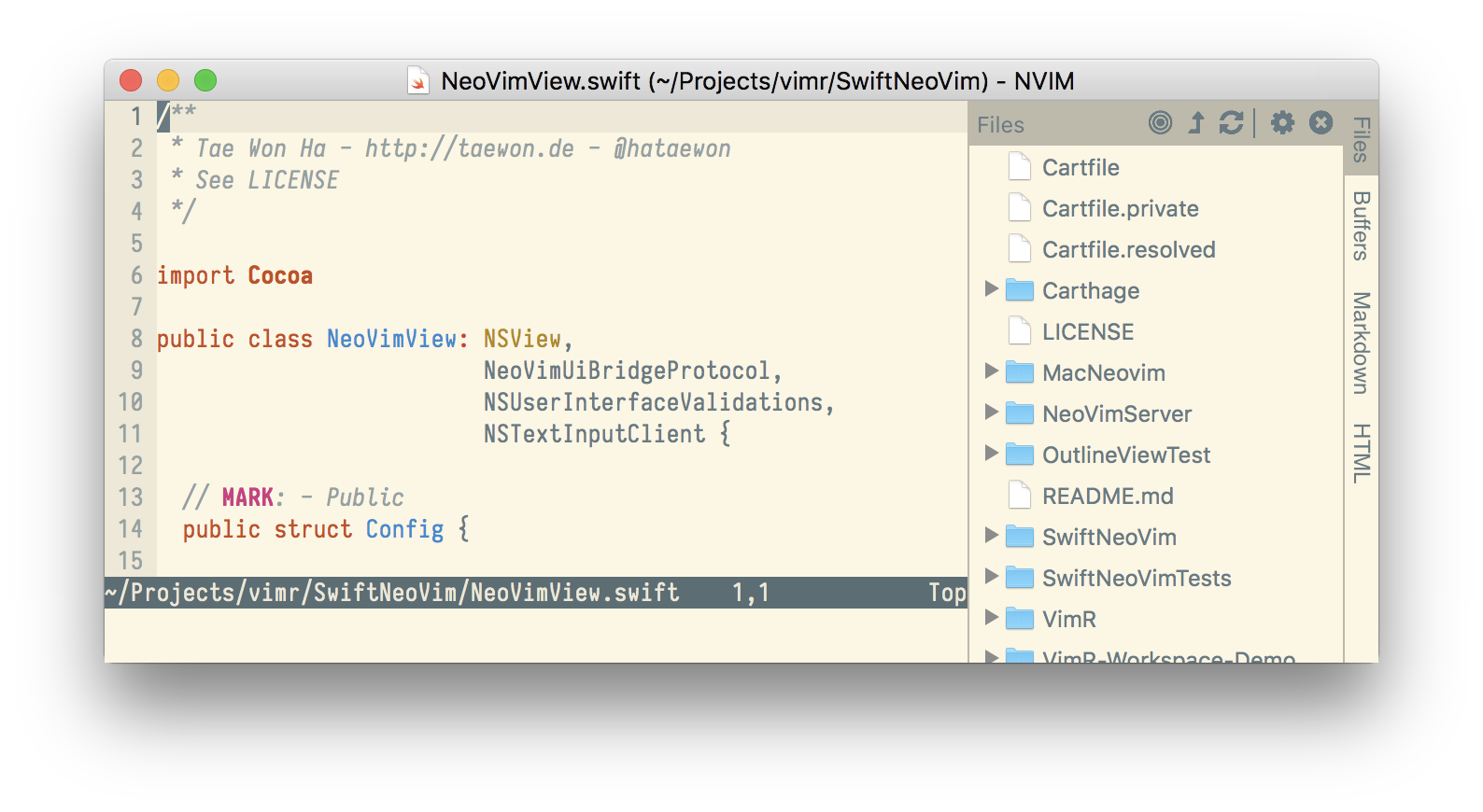Click the Cartfile document icon
Screen dimensions: 1483x812
point(1020,167)
